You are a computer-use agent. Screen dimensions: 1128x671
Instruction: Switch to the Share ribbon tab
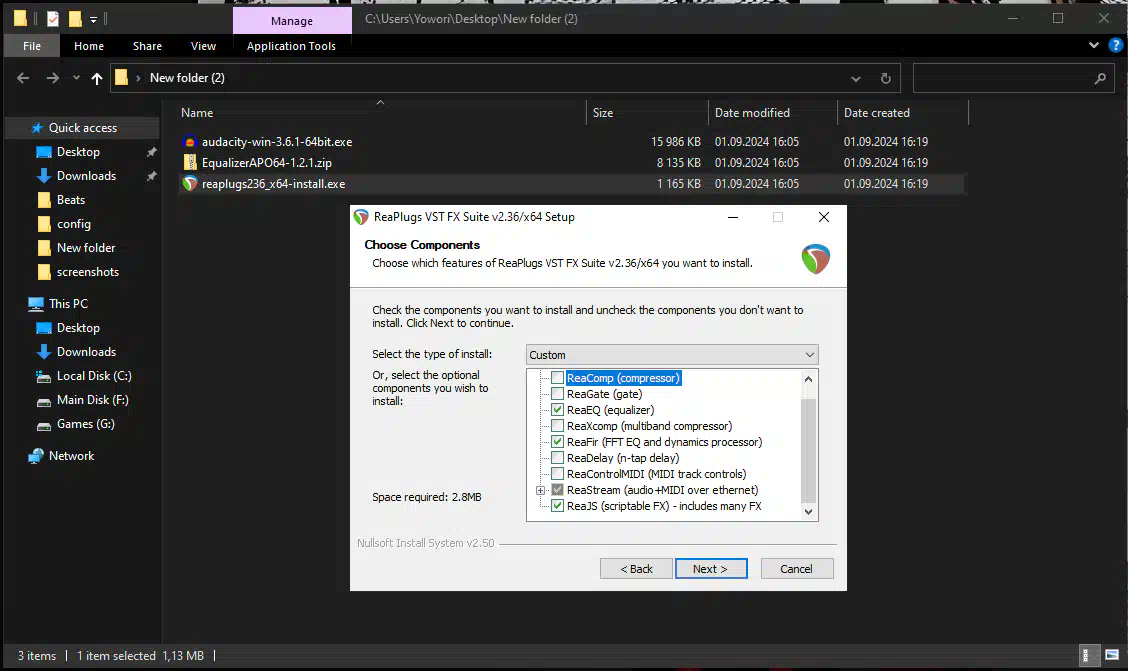147,45
